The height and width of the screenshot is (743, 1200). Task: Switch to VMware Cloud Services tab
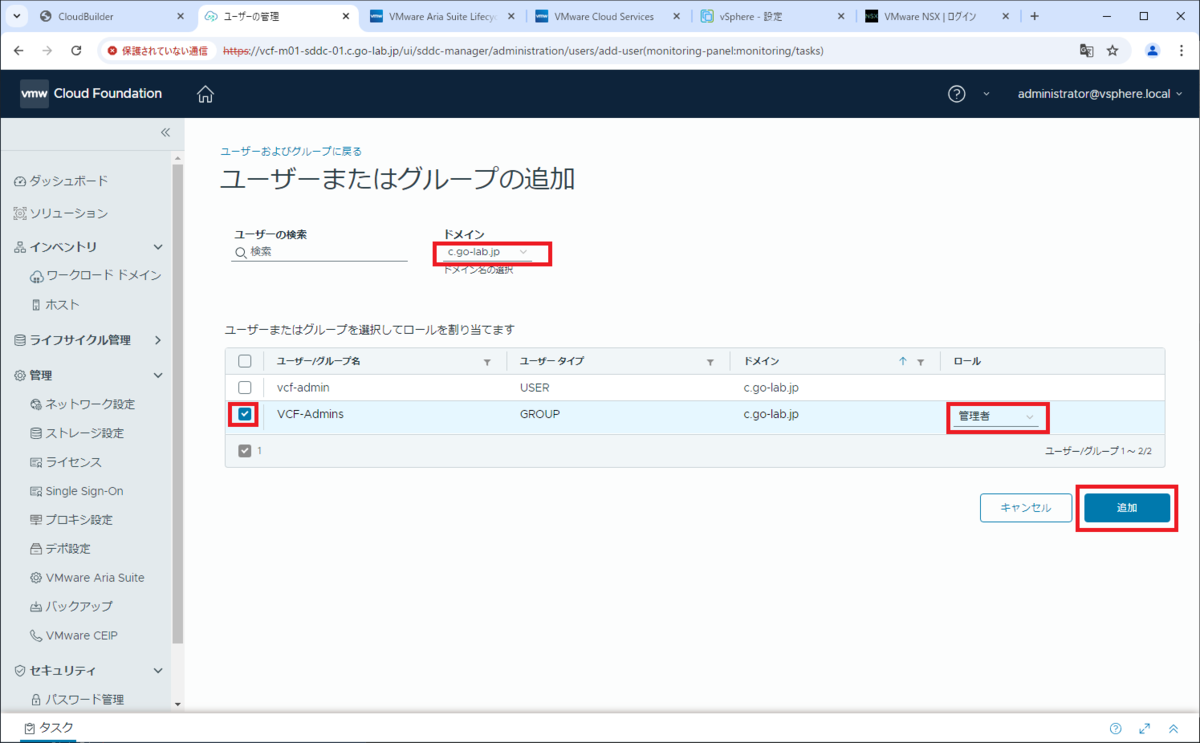pyautogui.click(x=608, y=17)
